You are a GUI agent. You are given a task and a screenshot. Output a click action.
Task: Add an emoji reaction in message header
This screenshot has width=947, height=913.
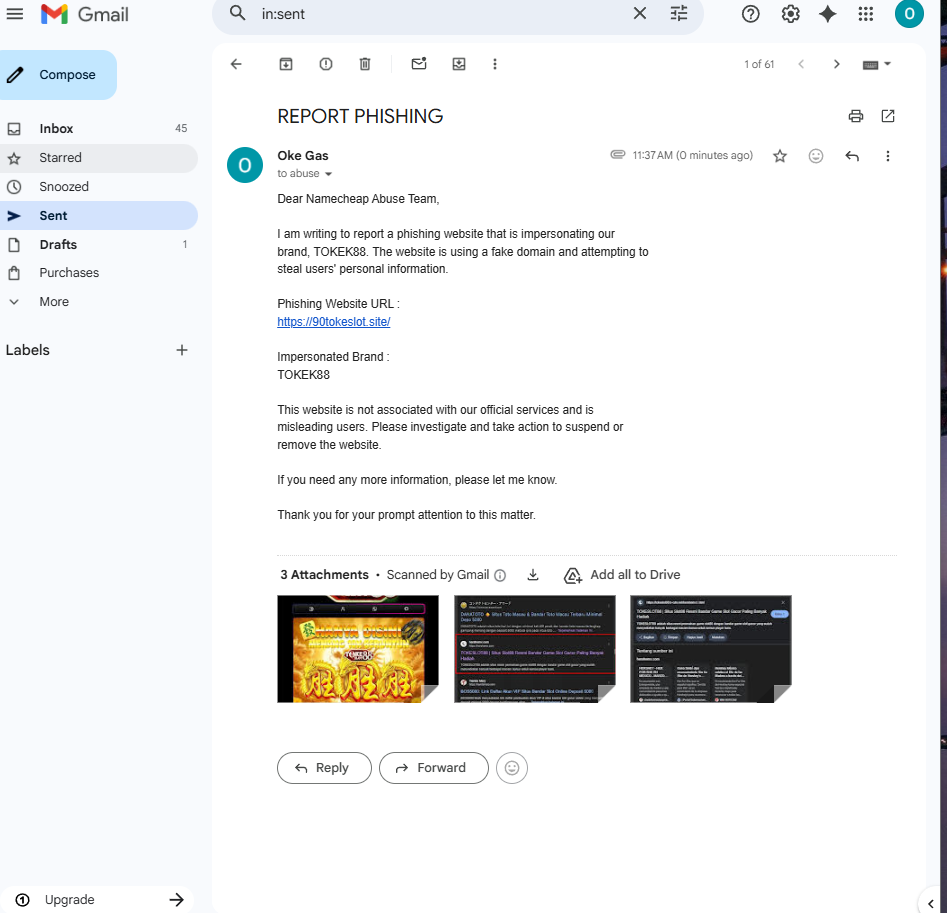[815, 156]
